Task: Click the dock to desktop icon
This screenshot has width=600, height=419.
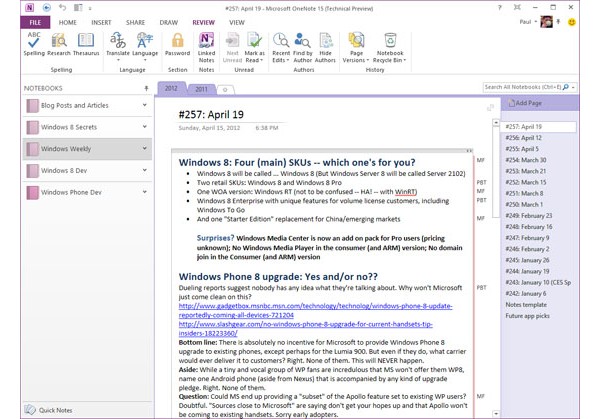Action: tap(78, 7)
